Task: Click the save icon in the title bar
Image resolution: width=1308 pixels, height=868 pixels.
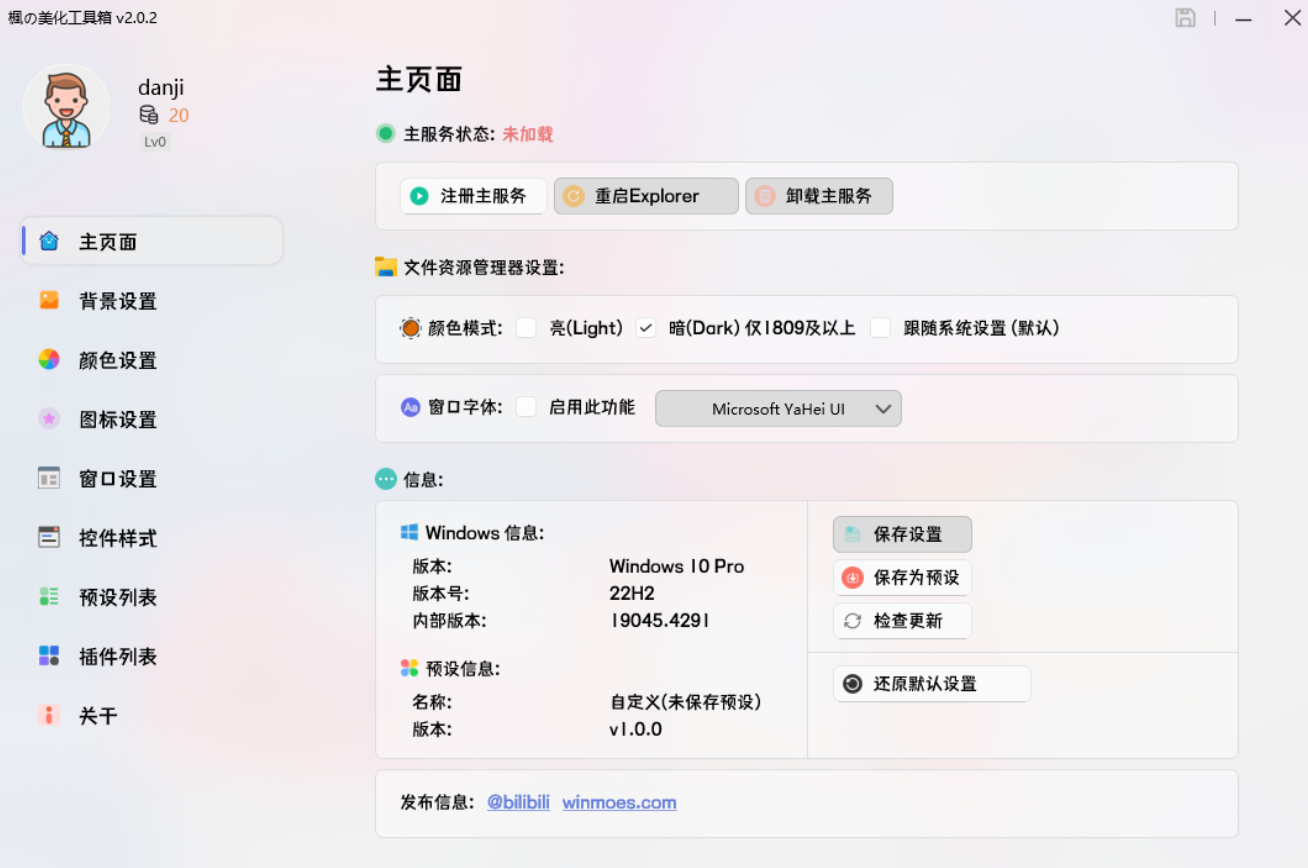Action: (x=1185, y=17)
